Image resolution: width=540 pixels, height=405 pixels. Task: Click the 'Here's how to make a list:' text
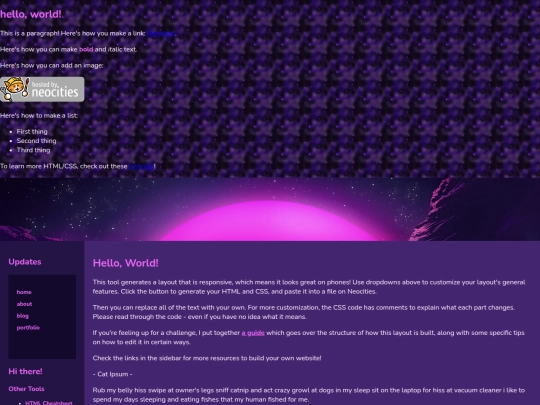(x=39, y=116)
